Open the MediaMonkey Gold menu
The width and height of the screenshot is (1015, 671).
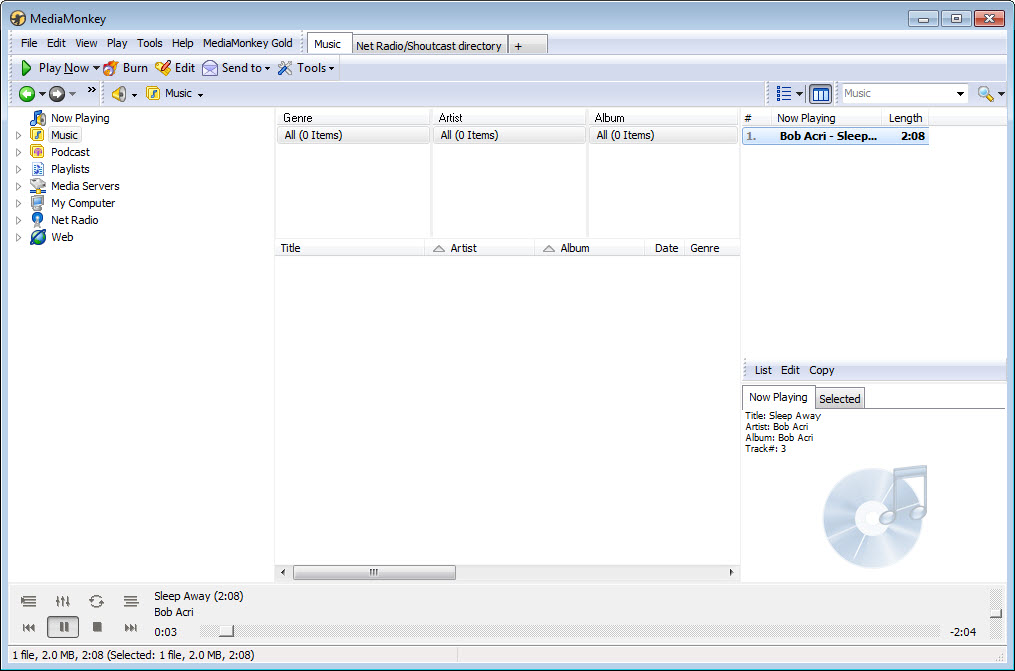248,43
